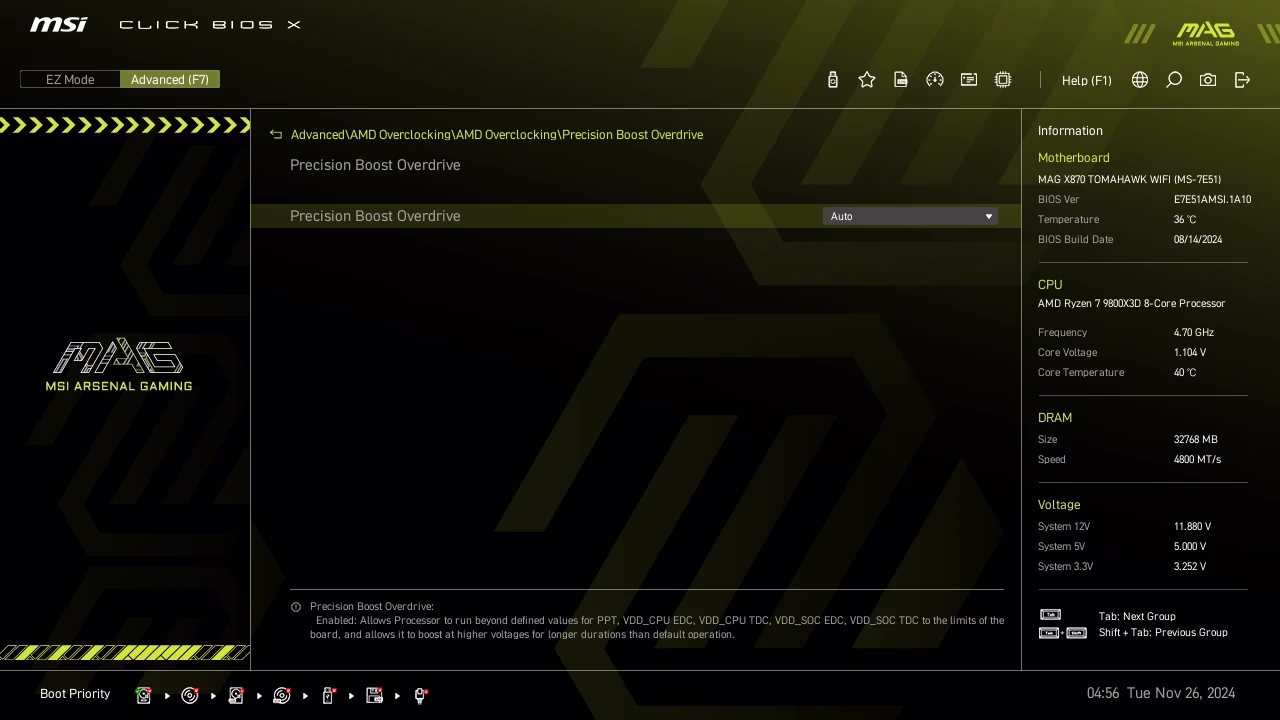The height and width of the screenshot is (720, 1280).
Task: Open search with the magnifier icon
Action: (1174, 80)
